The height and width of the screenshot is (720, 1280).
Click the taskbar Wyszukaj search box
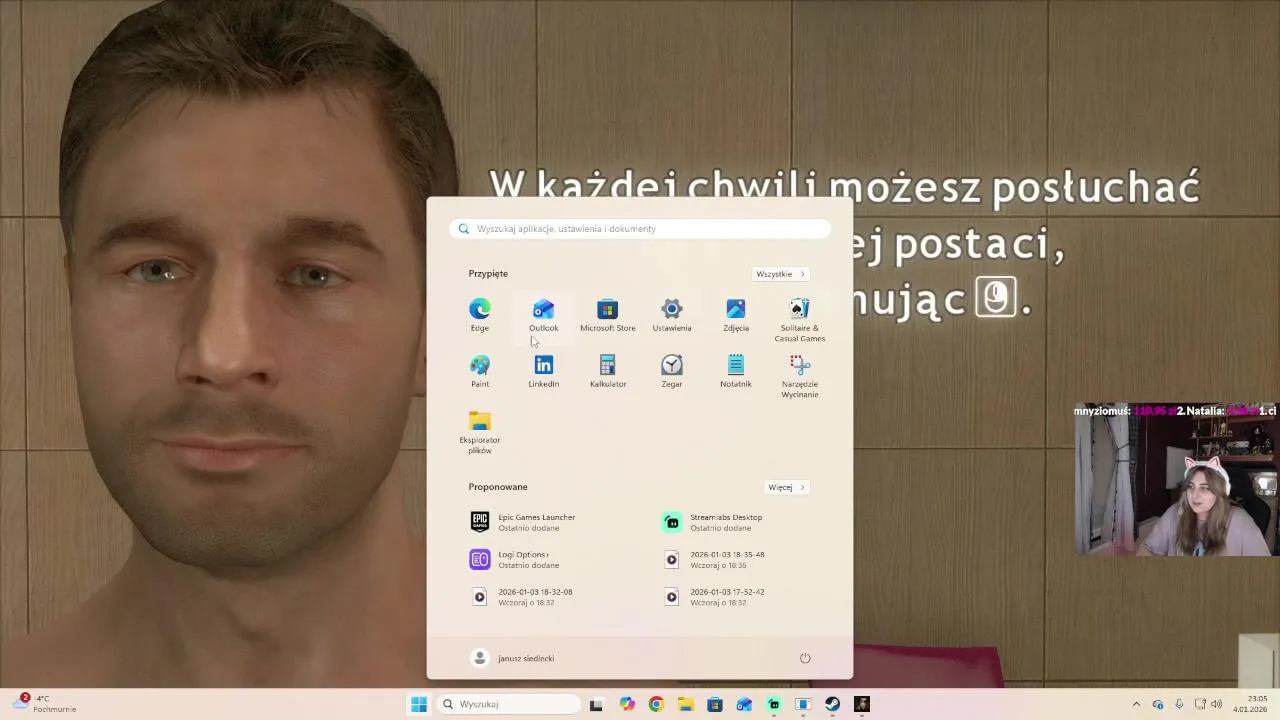[x=510, y=704]
